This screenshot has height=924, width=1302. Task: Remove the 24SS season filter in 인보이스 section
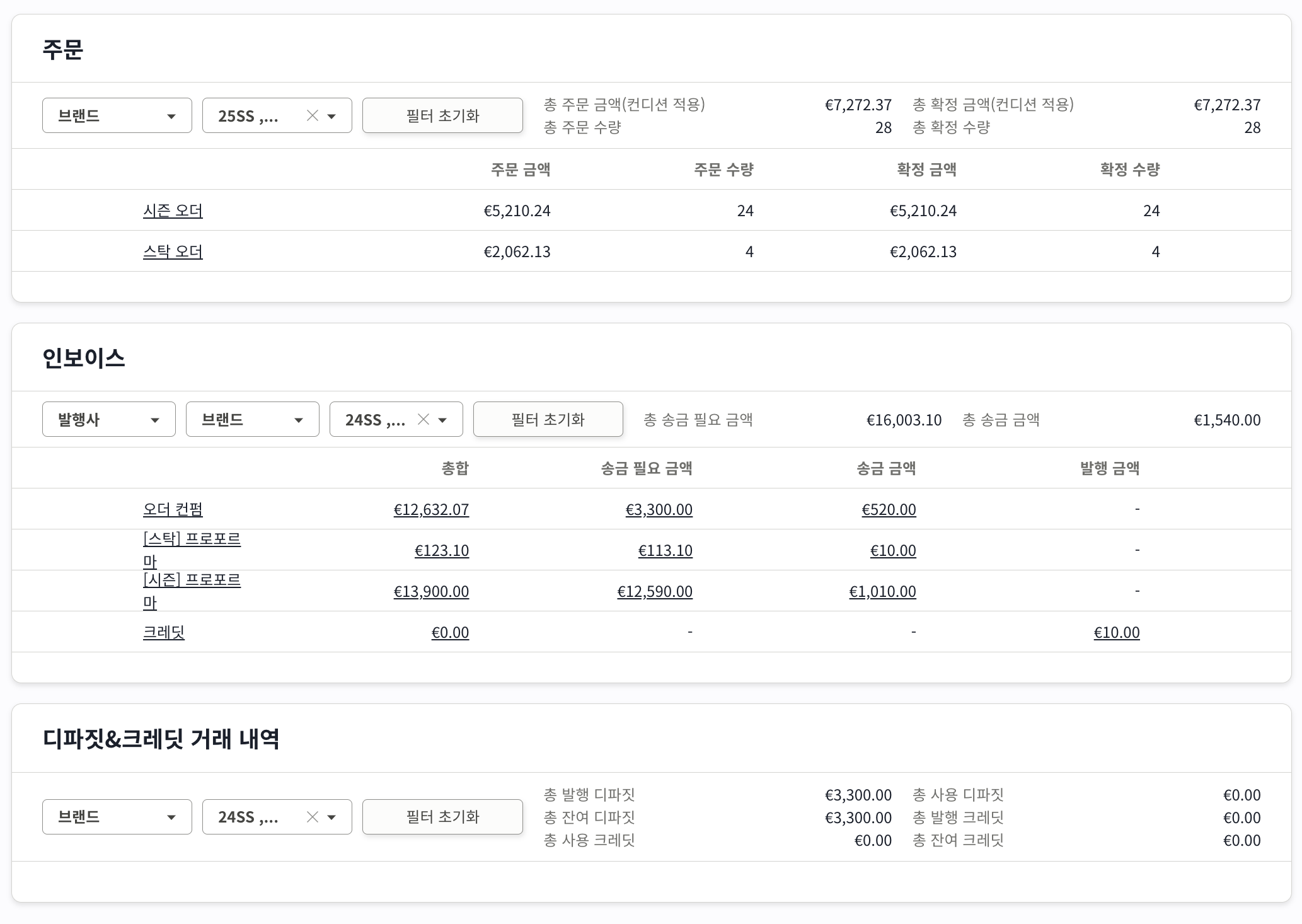click(x=423, y=419)
